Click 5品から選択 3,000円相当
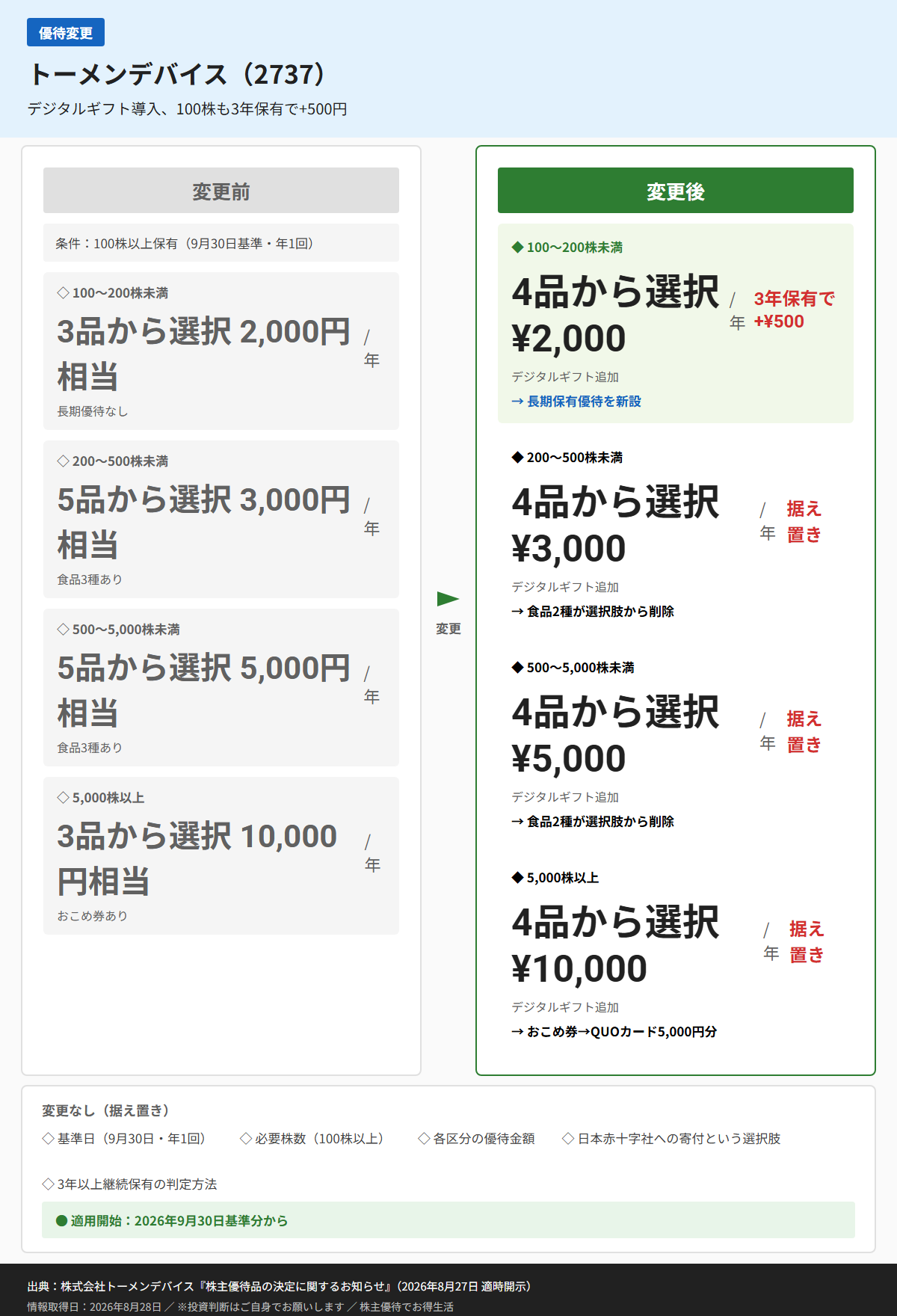This screenshot has width=897, height=1316. click(x=204, y=522)
